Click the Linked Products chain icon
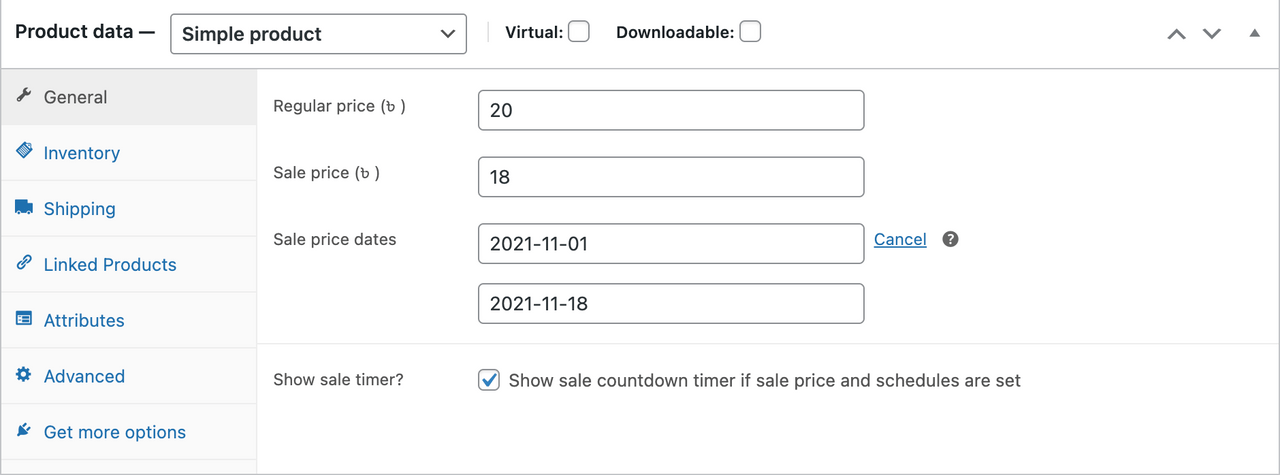 [x=24, y=264]
